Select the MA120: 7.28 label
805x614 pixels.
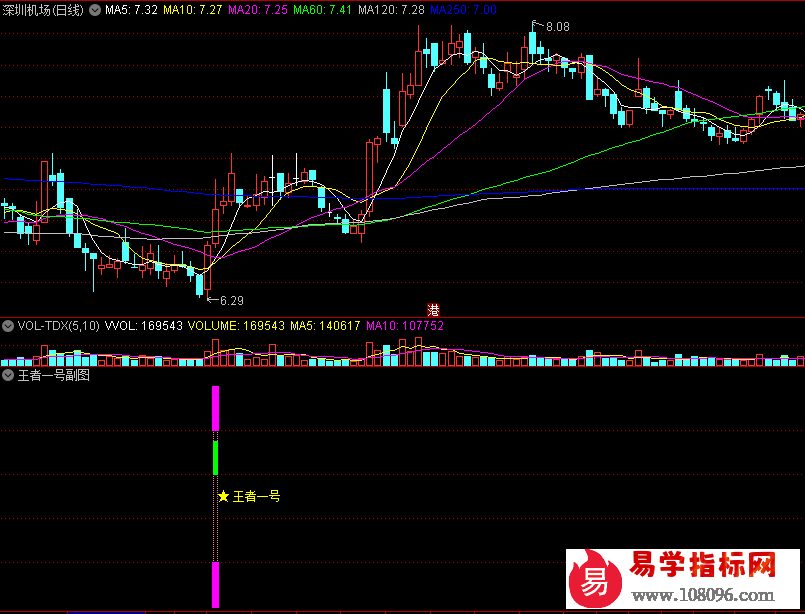[x=391, y=10]
